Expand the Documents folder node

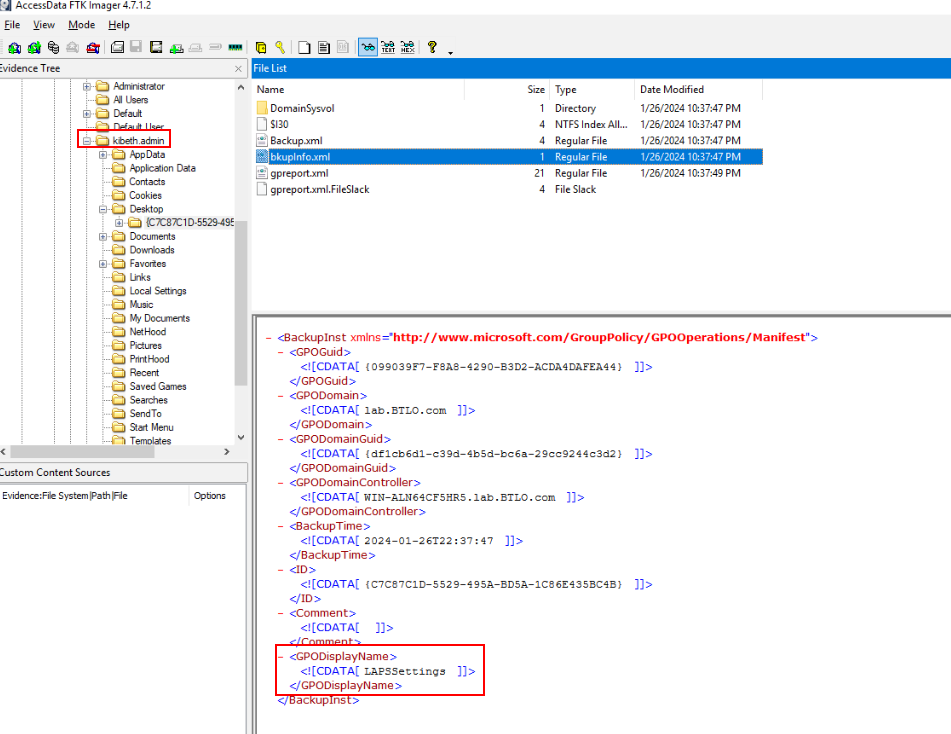click(x=103, y=237)
